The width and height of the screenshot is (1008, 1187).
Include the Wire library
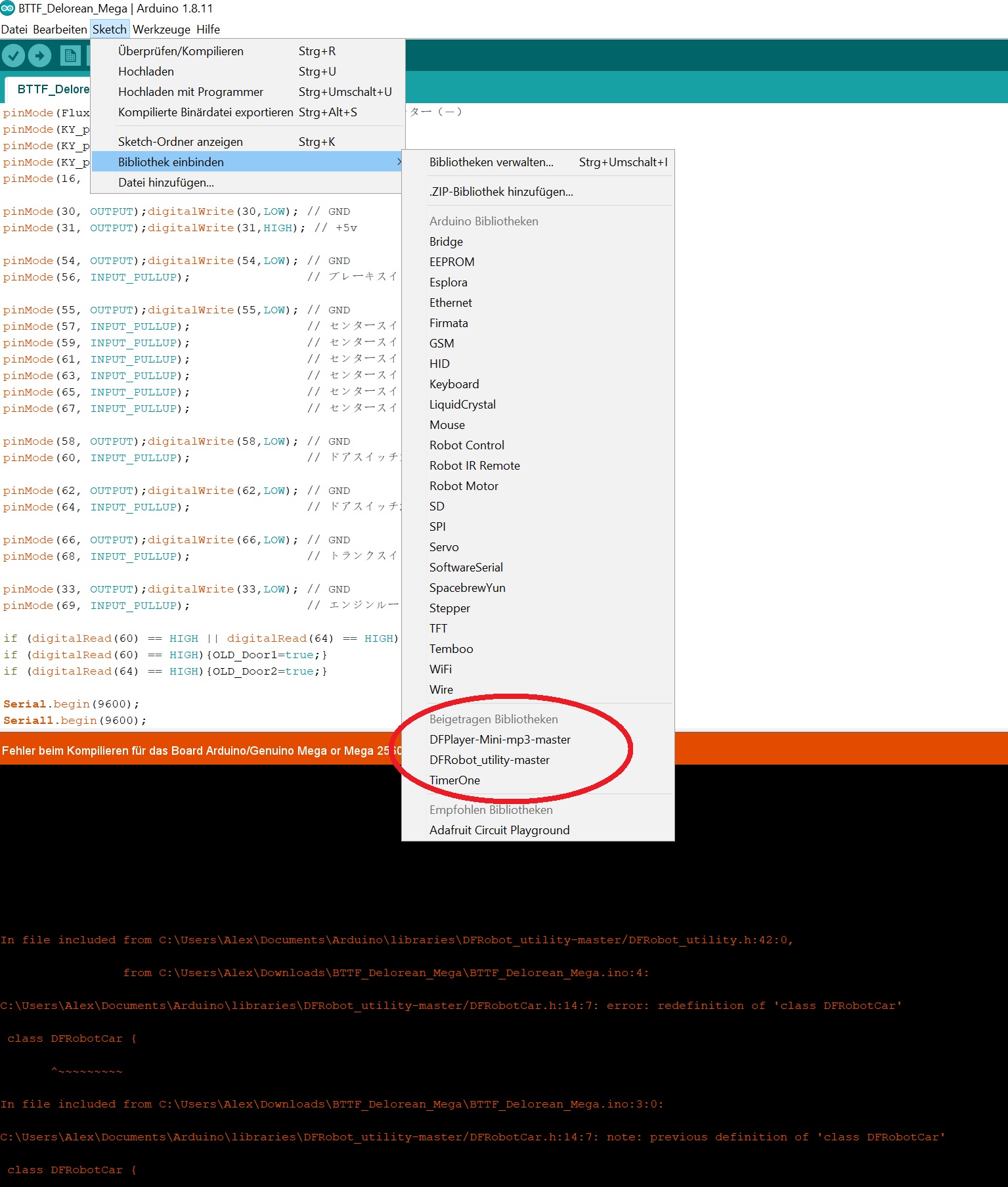pyautogui.click(x=538, y=690)
